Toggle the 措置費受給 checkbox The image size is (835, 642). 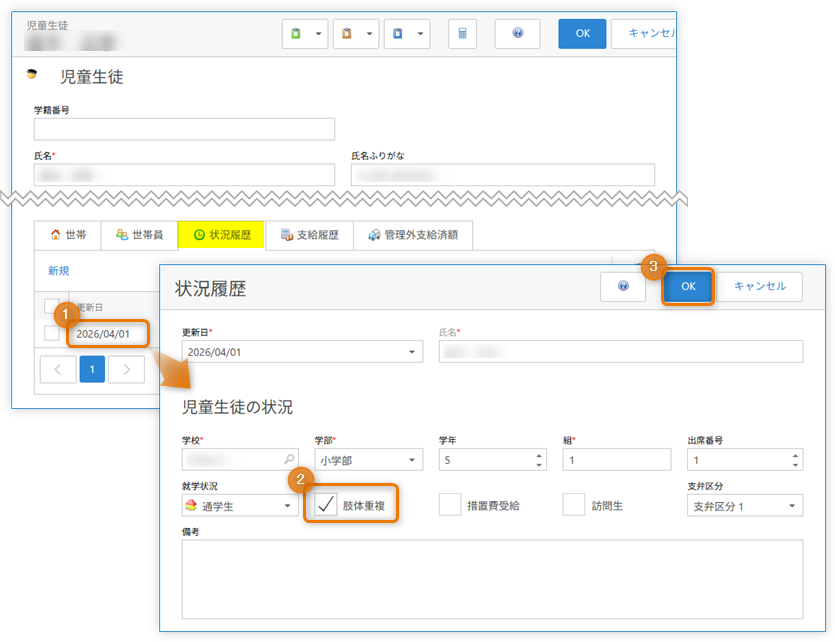pyautogui.click(x=450, y=504)
